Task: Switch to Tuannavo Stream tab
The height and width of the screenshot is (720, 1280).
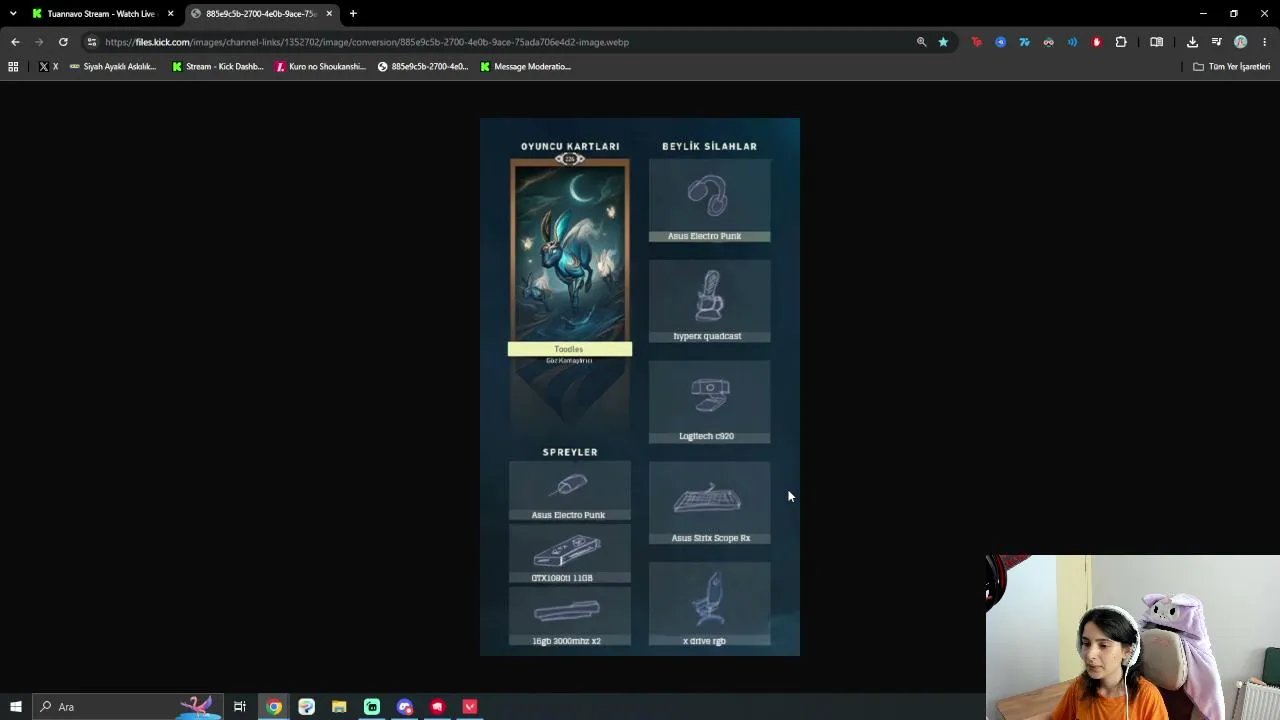Action: click(103, 14)
